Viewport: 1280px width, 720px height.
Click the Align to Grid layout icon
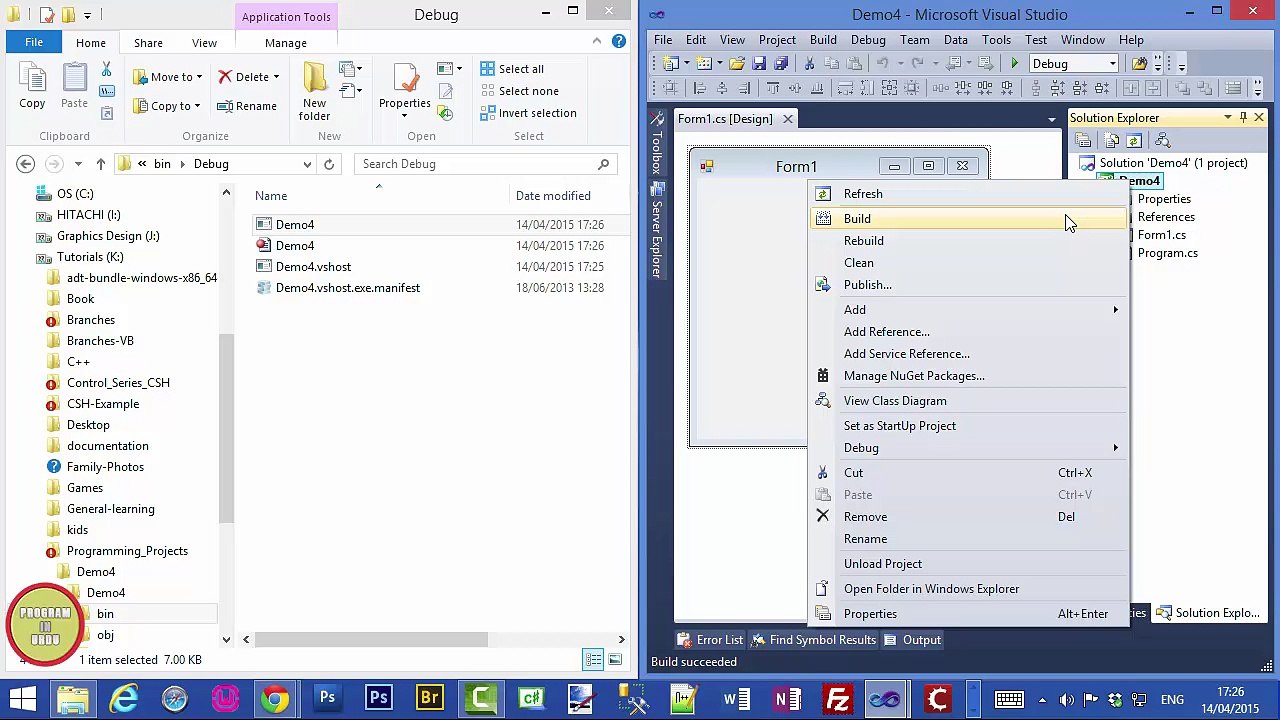(669, 88)
